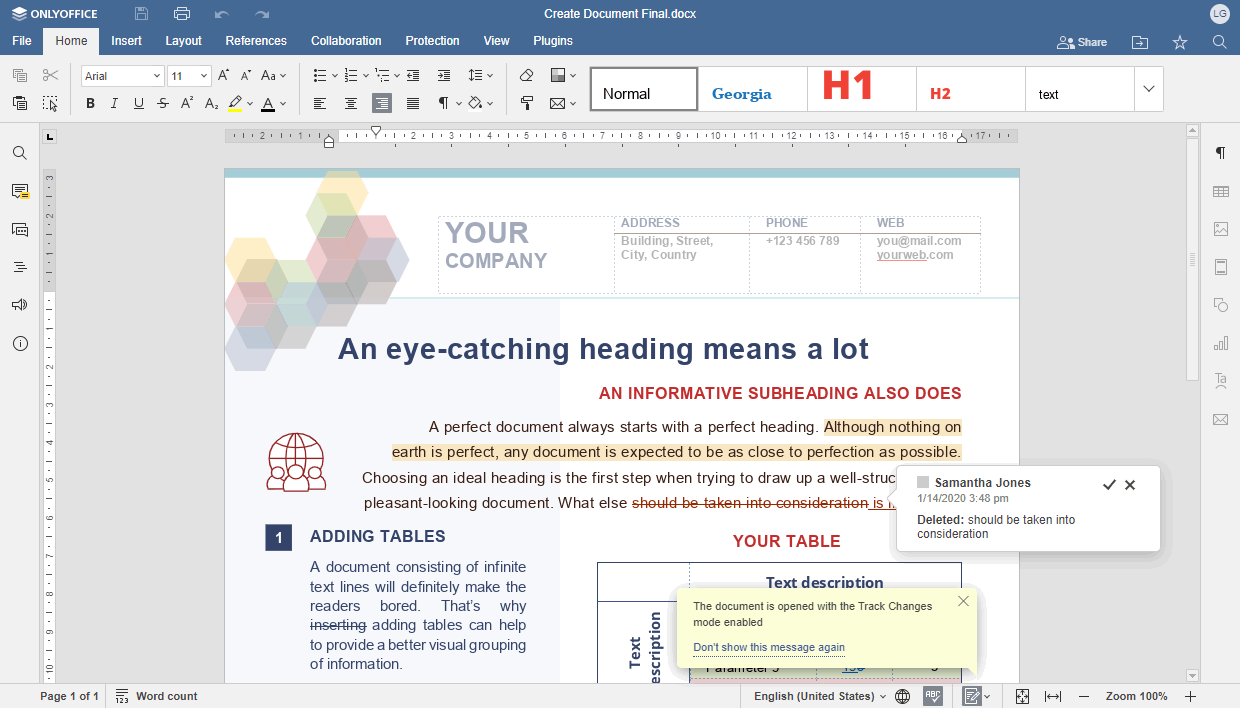Click the Copy style paint roller icon
This screenshot has width=1240, height=708.
(527, 103)
